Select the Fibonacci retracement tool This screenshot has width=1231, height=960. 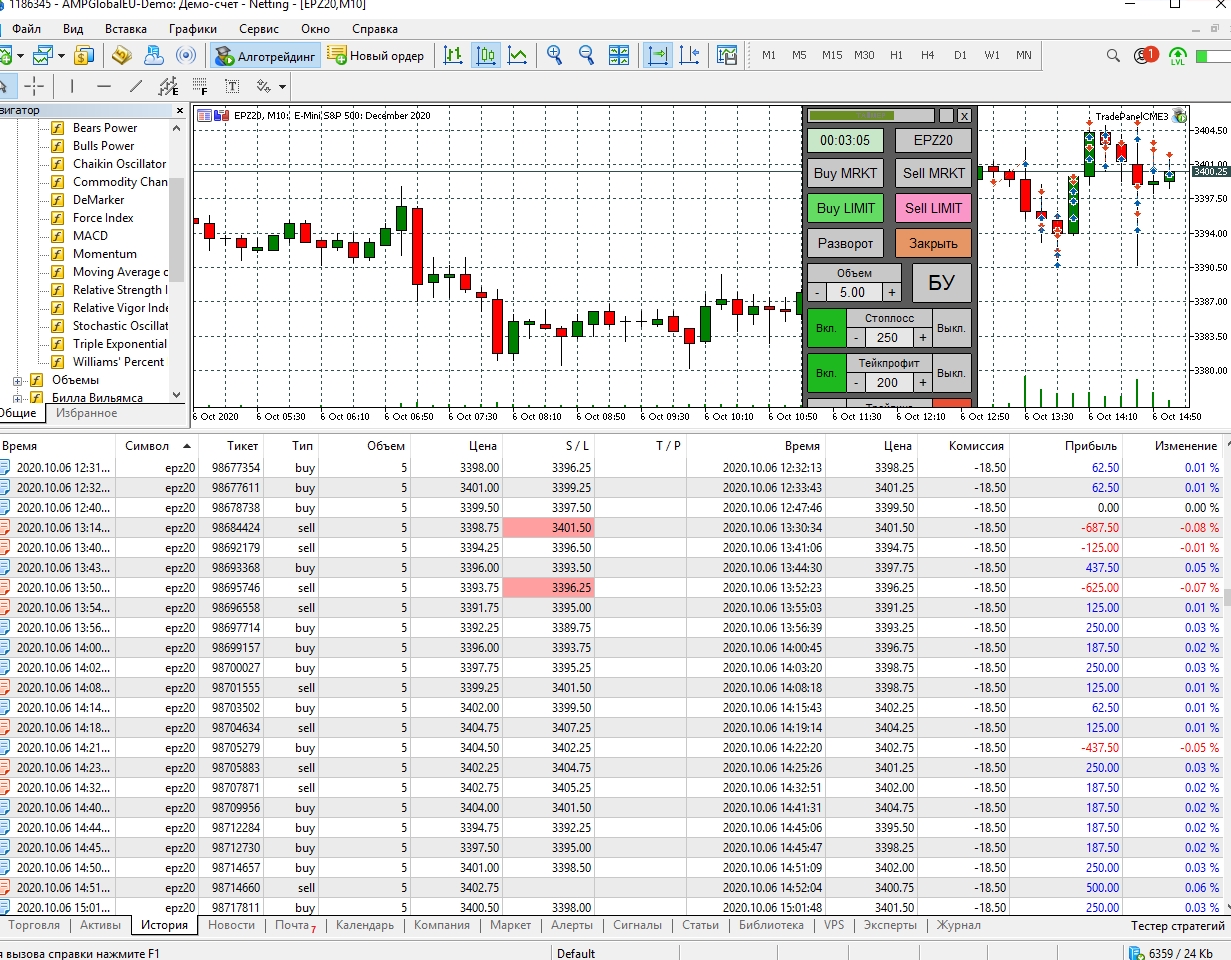(x=200, y=86)
